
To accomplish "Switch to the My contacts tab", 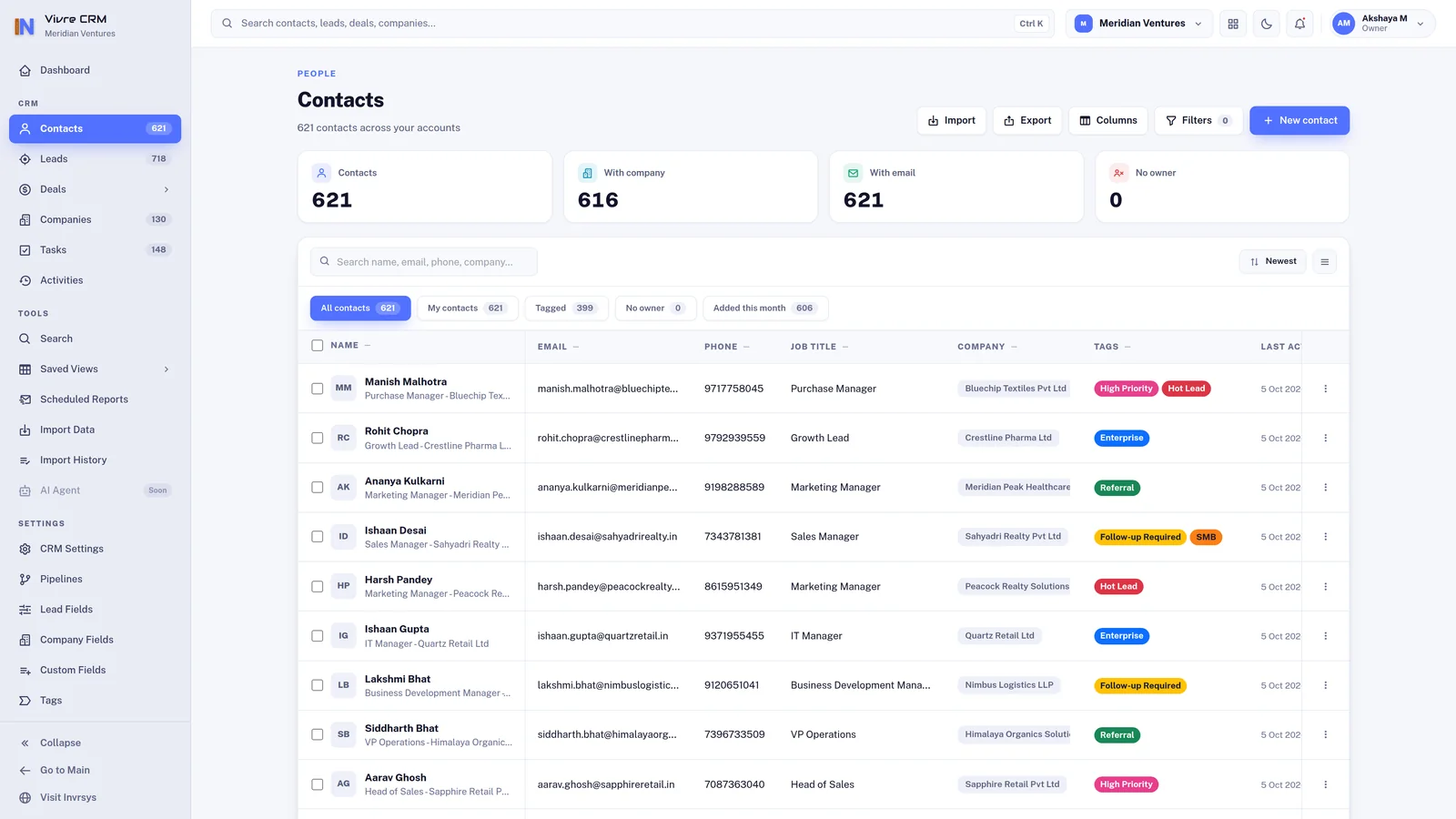I will point(467,308).
